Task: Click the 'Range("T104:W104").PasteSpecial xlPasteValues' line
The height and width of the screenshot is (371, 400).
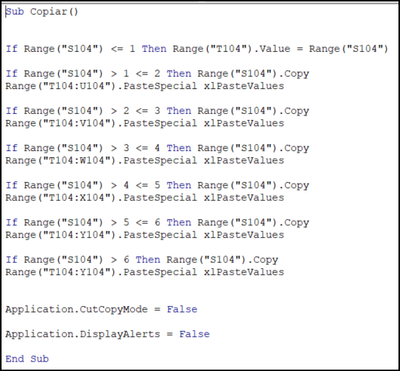Action: pos(145,160)
